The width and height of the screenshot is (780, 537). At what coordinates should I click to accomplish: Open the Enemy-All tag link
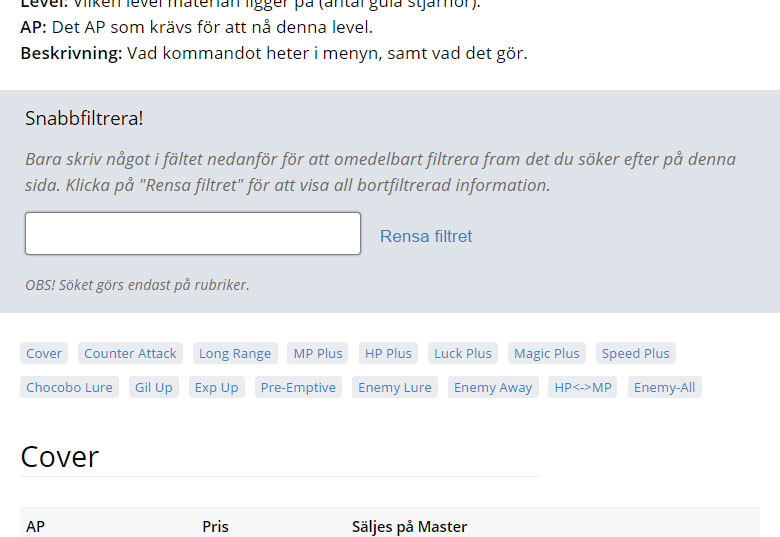(664, 387)
